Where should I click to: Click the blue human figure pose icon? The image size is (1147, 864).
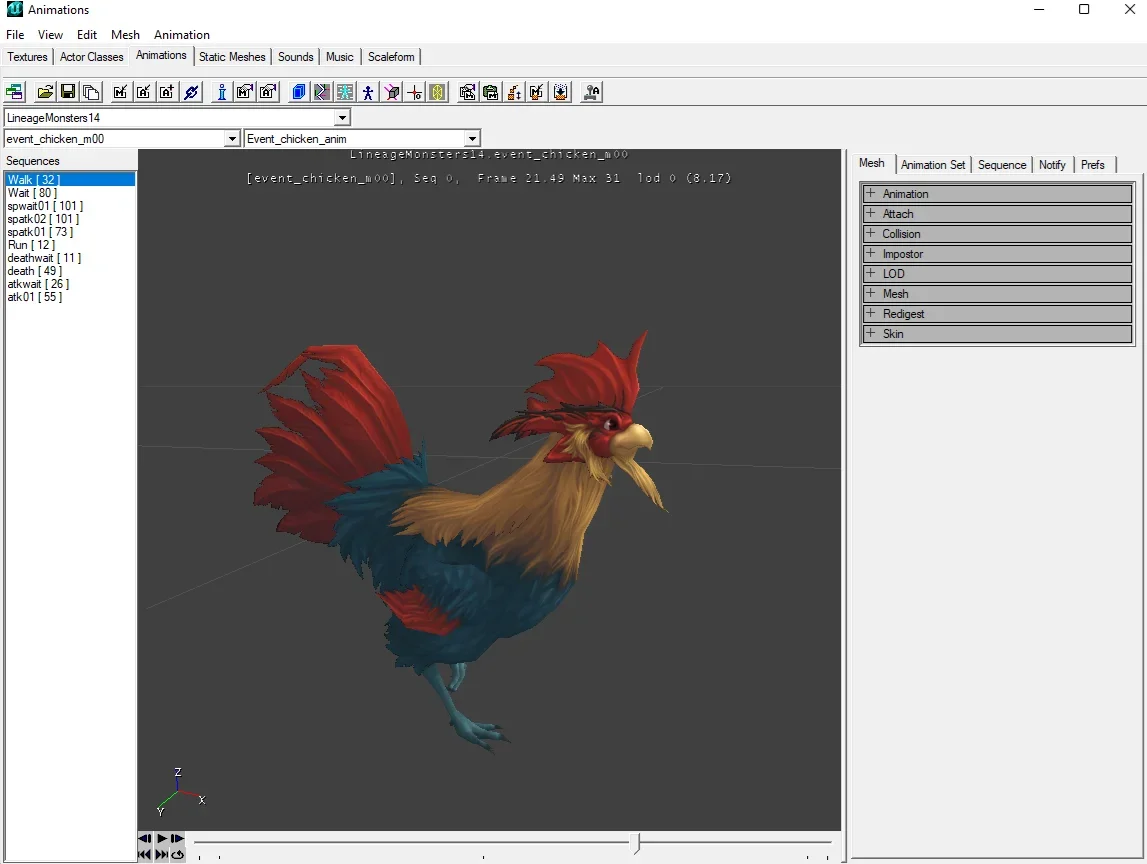coord(368,93)
